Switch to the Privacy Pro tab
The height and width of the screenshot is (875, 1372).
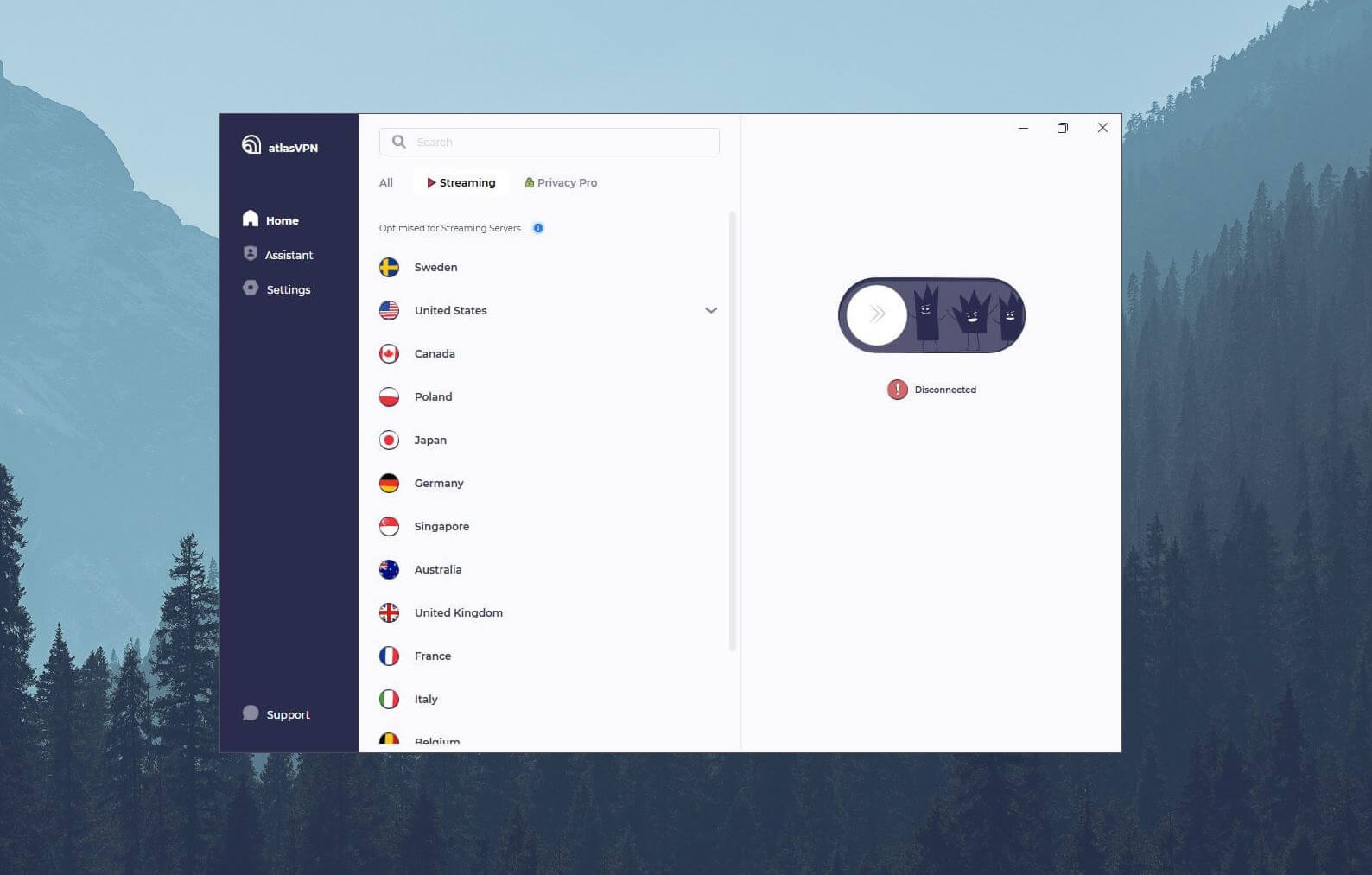pos(561,182)
